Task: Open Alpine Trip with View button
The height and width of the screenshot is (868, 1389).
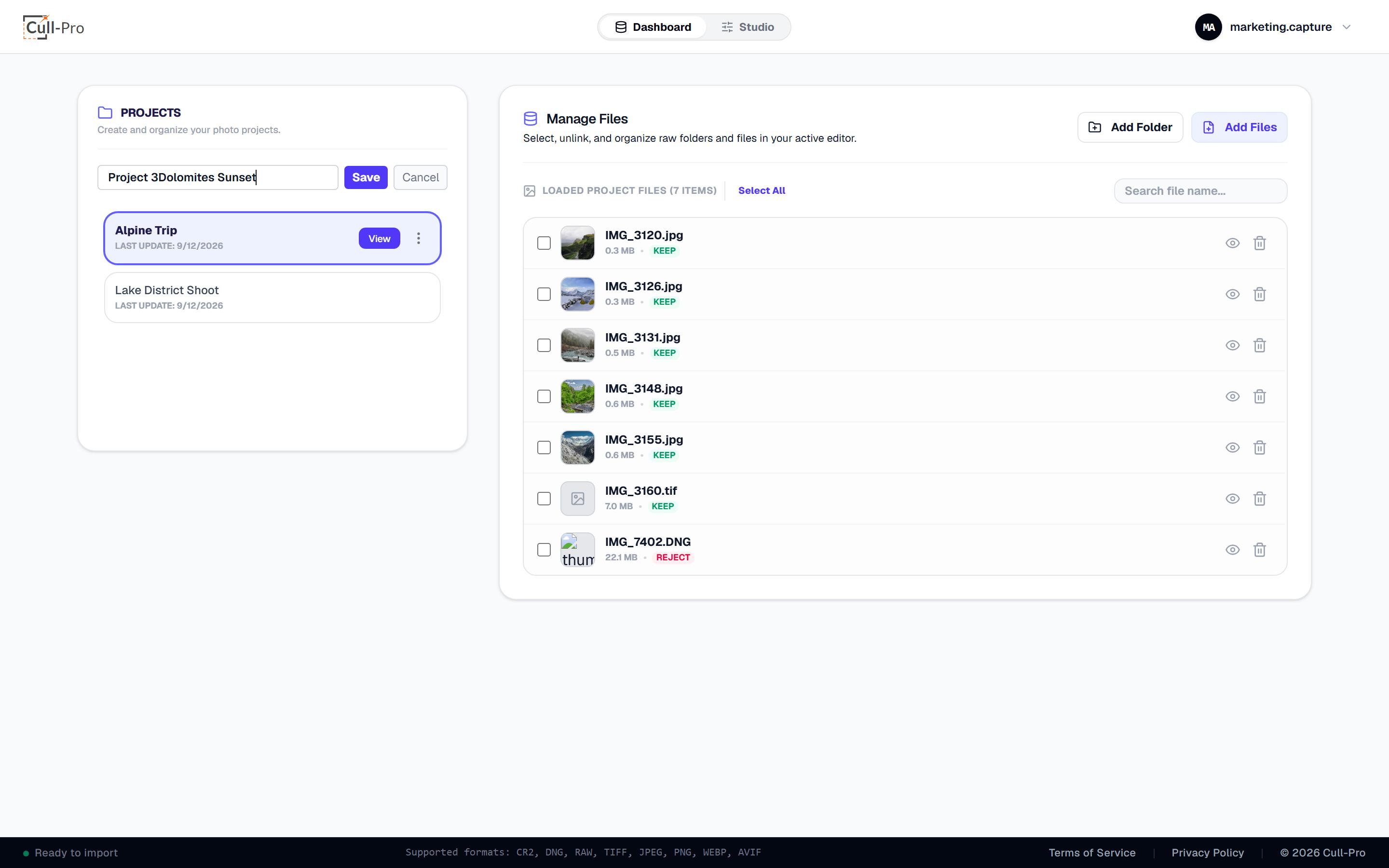Action: tap(379, 238)
